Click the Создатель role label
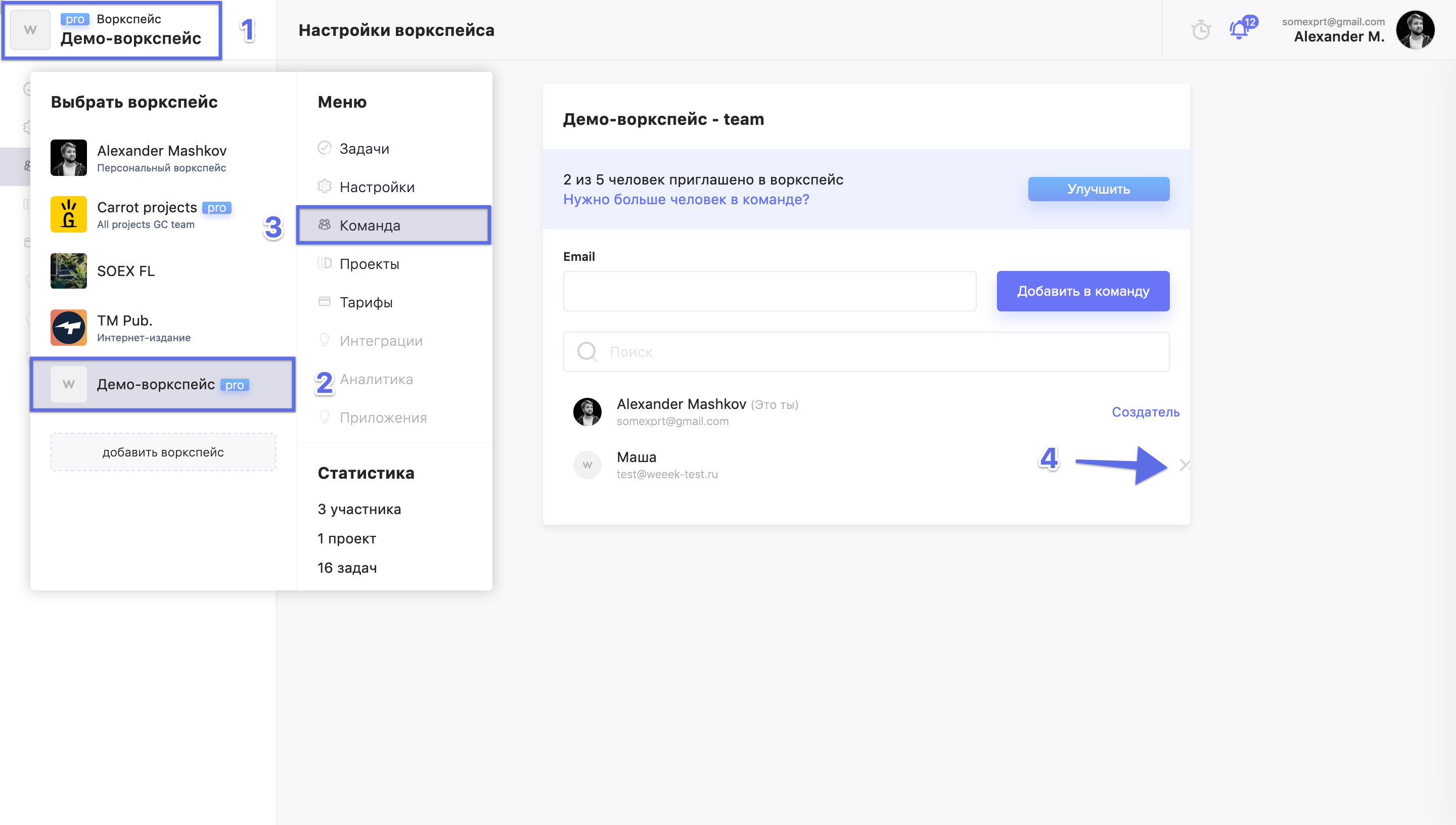The width and height of the screenshot is (1456, 825). pyautogui.click(x=1145, y=412)
